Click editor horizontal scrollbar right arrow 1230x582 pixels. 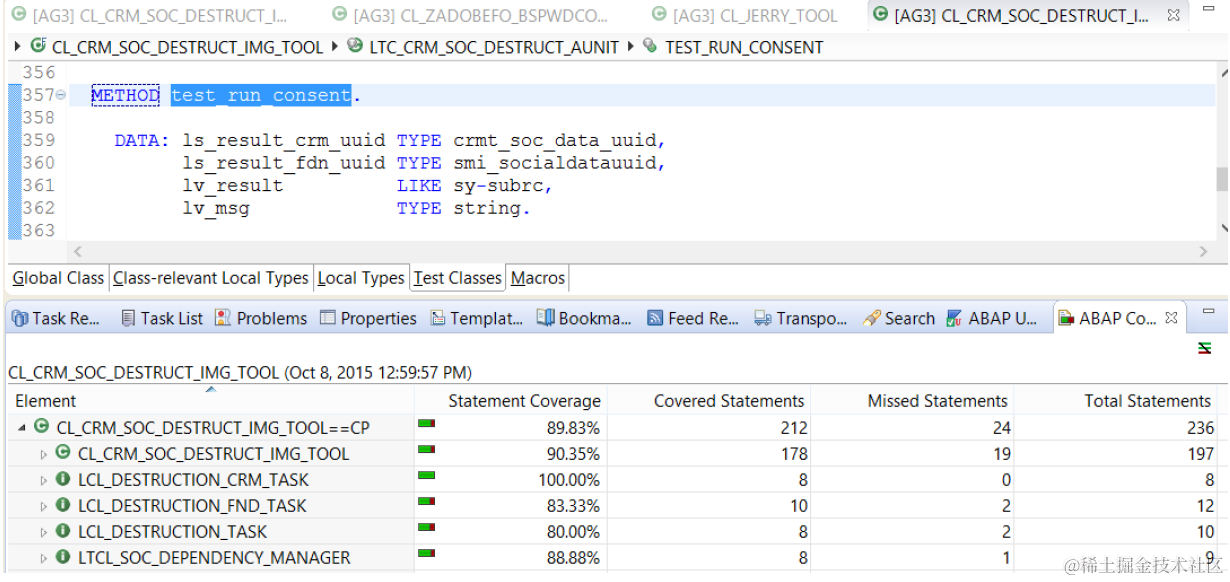click(x=1203, y=252)
